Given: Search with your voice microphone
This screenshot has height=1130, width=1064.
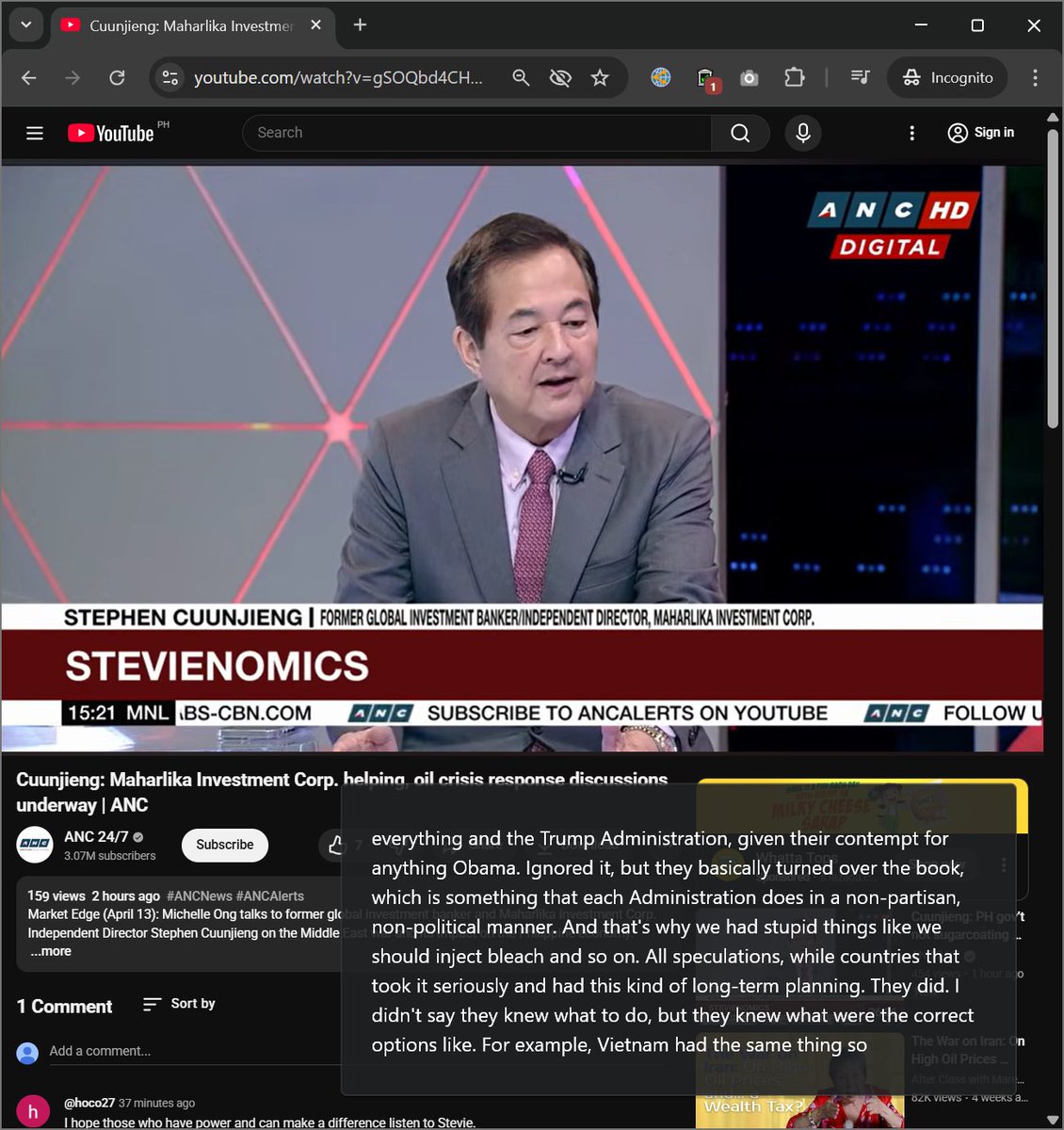Looking at the screenshot, I should 803,133.
